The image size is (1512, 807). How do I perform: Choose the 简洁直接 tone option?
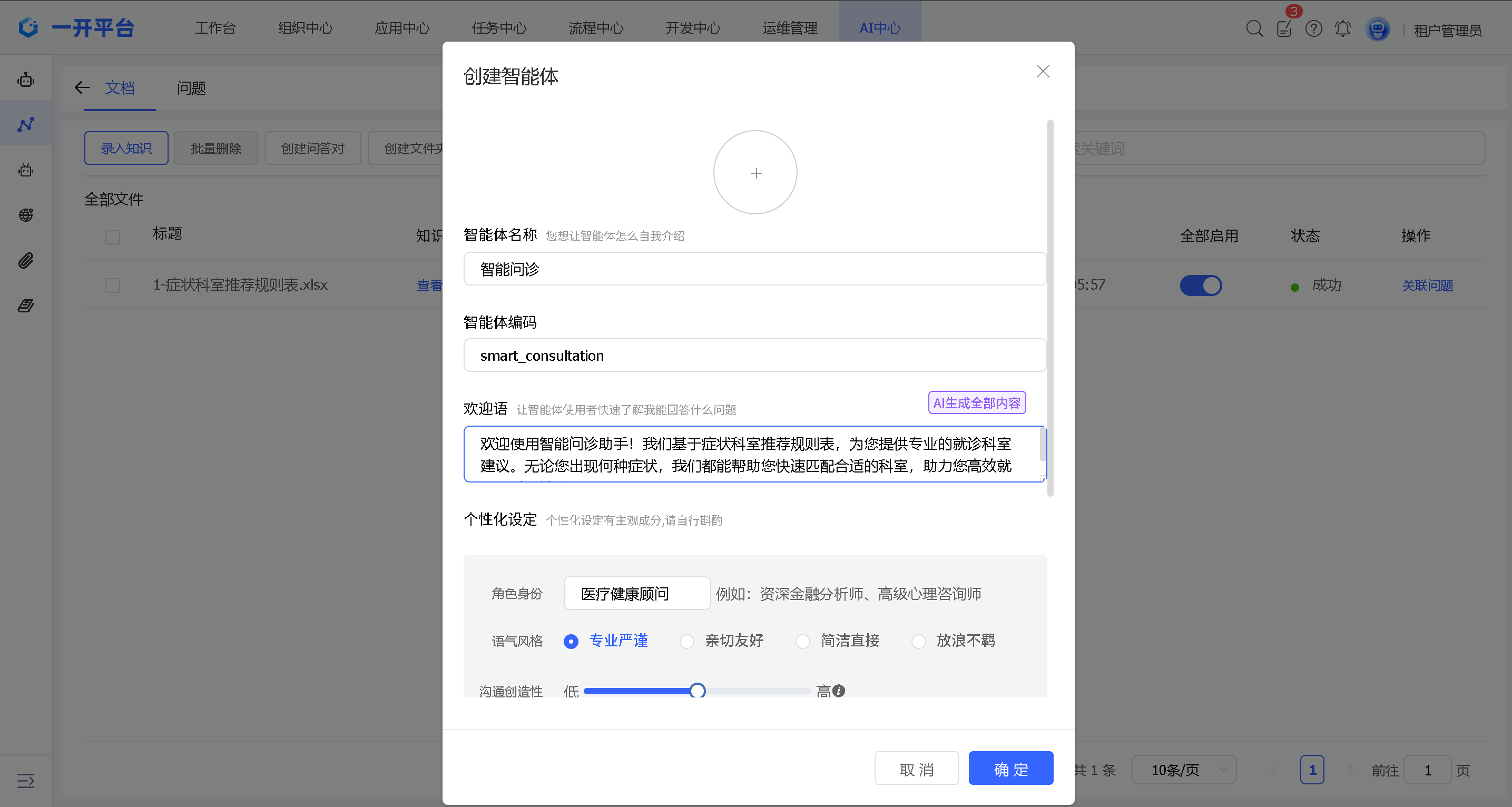802,641
